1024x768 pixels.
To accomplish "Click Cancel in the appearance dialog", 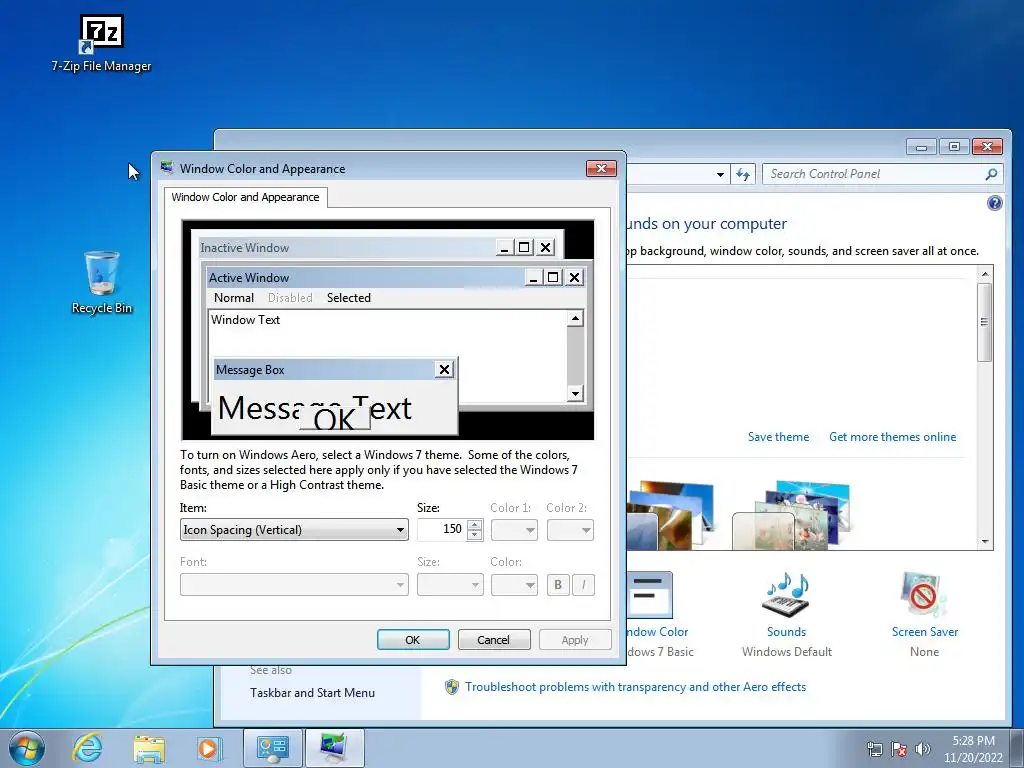I will (x=494, y=640).
